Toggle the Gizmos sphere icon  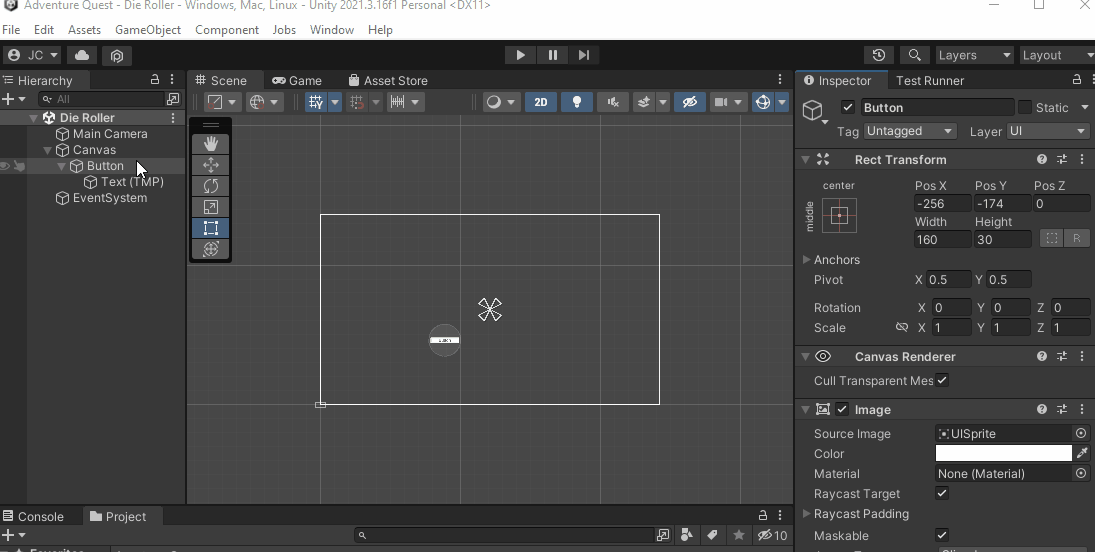coord(763,102)
